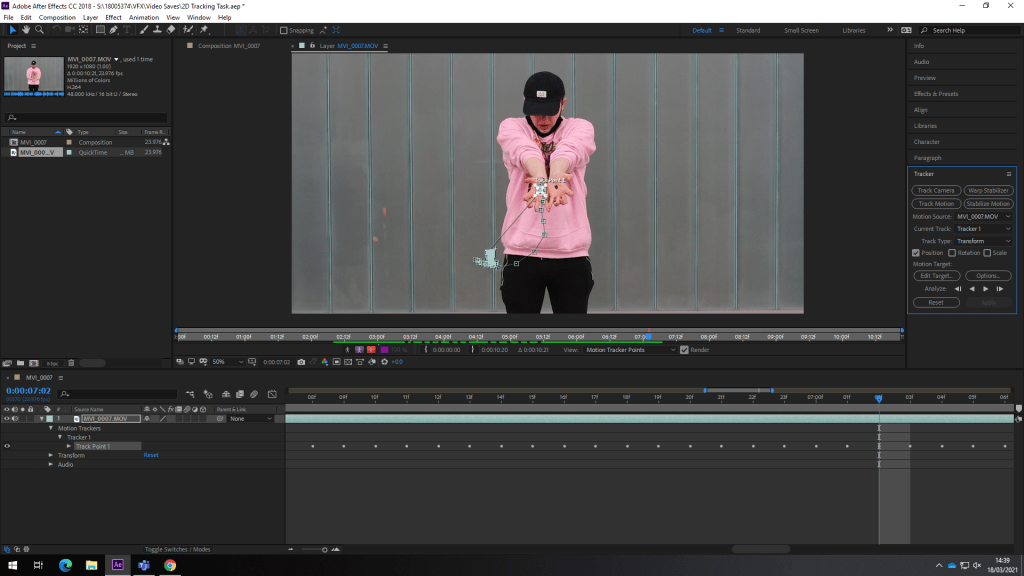
Task: Enable the Scale tracking checkbox
Action: (987, 253)
